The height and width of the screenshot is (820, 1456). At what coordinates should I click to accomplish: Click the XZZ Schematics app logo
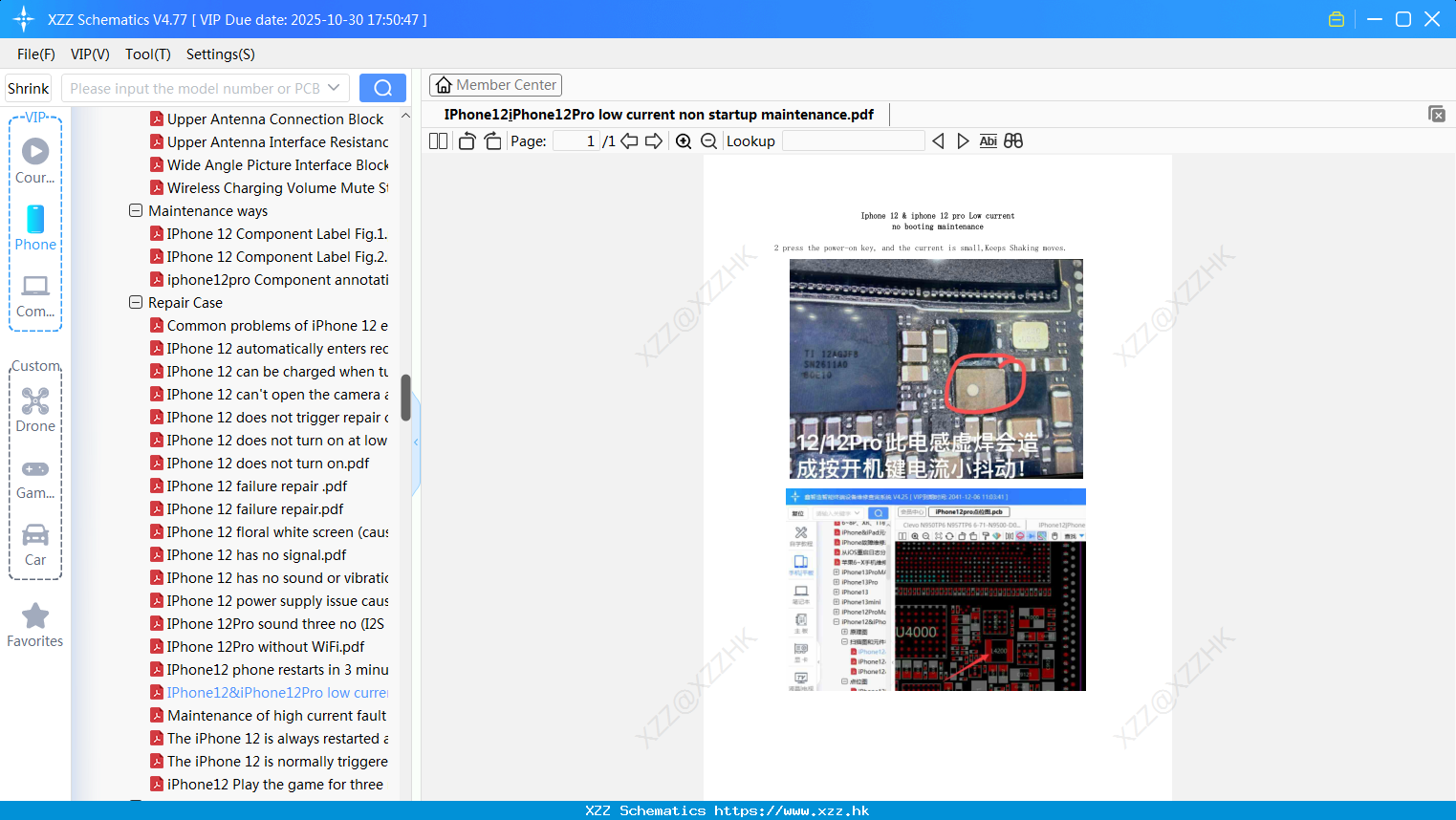point(24,19)
